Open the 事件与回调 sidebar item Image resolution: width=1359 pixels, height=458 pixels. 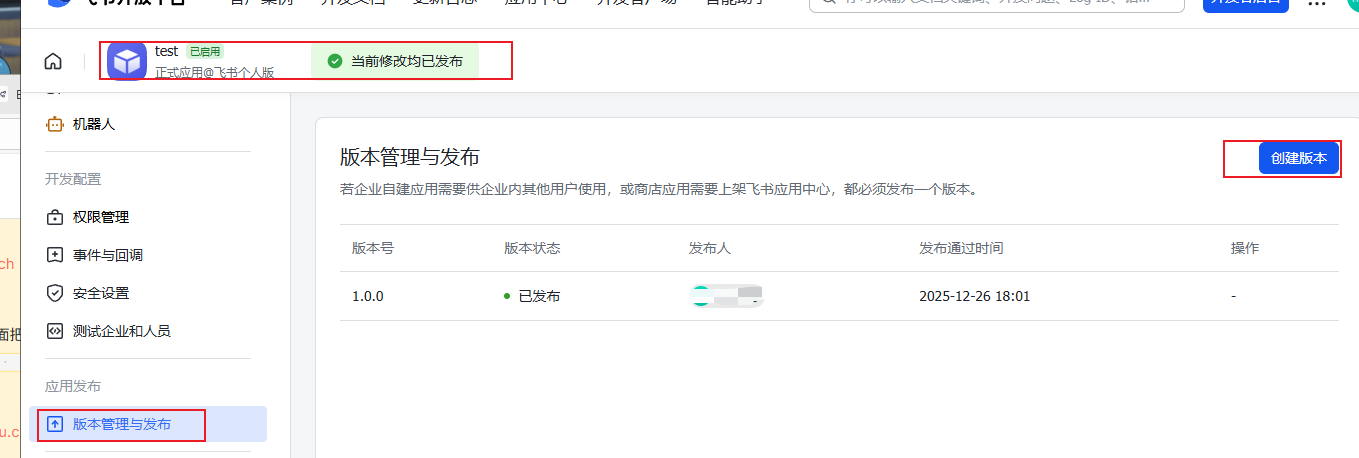click(107, 255)
